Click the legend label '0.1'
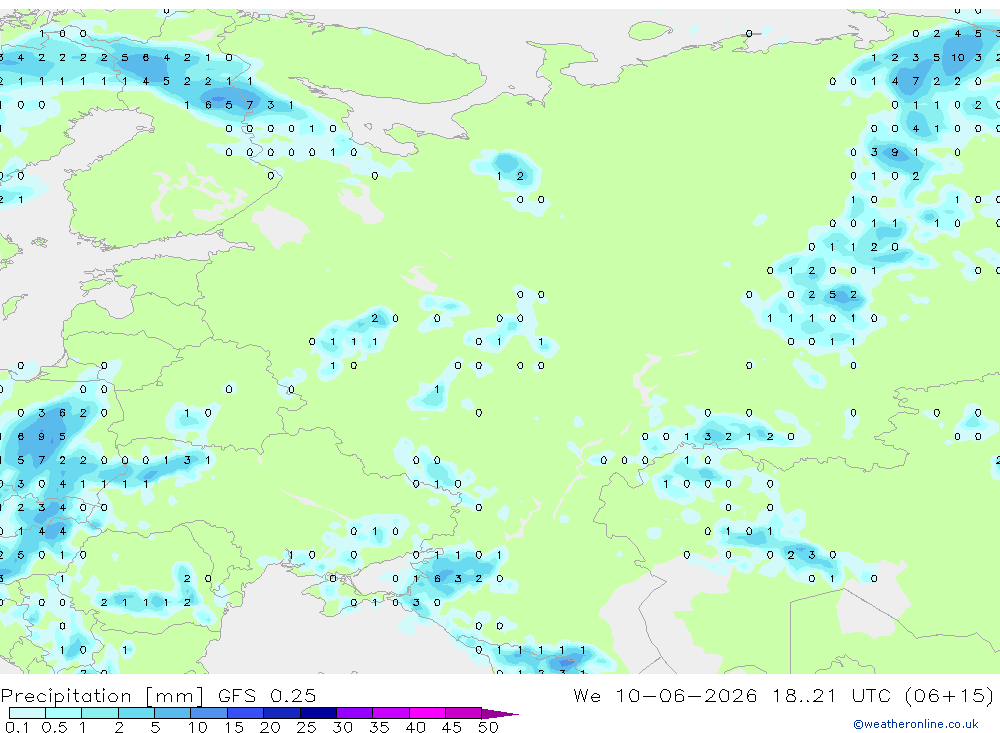Viewport: 1000px width, 733px height. [17, 727]
